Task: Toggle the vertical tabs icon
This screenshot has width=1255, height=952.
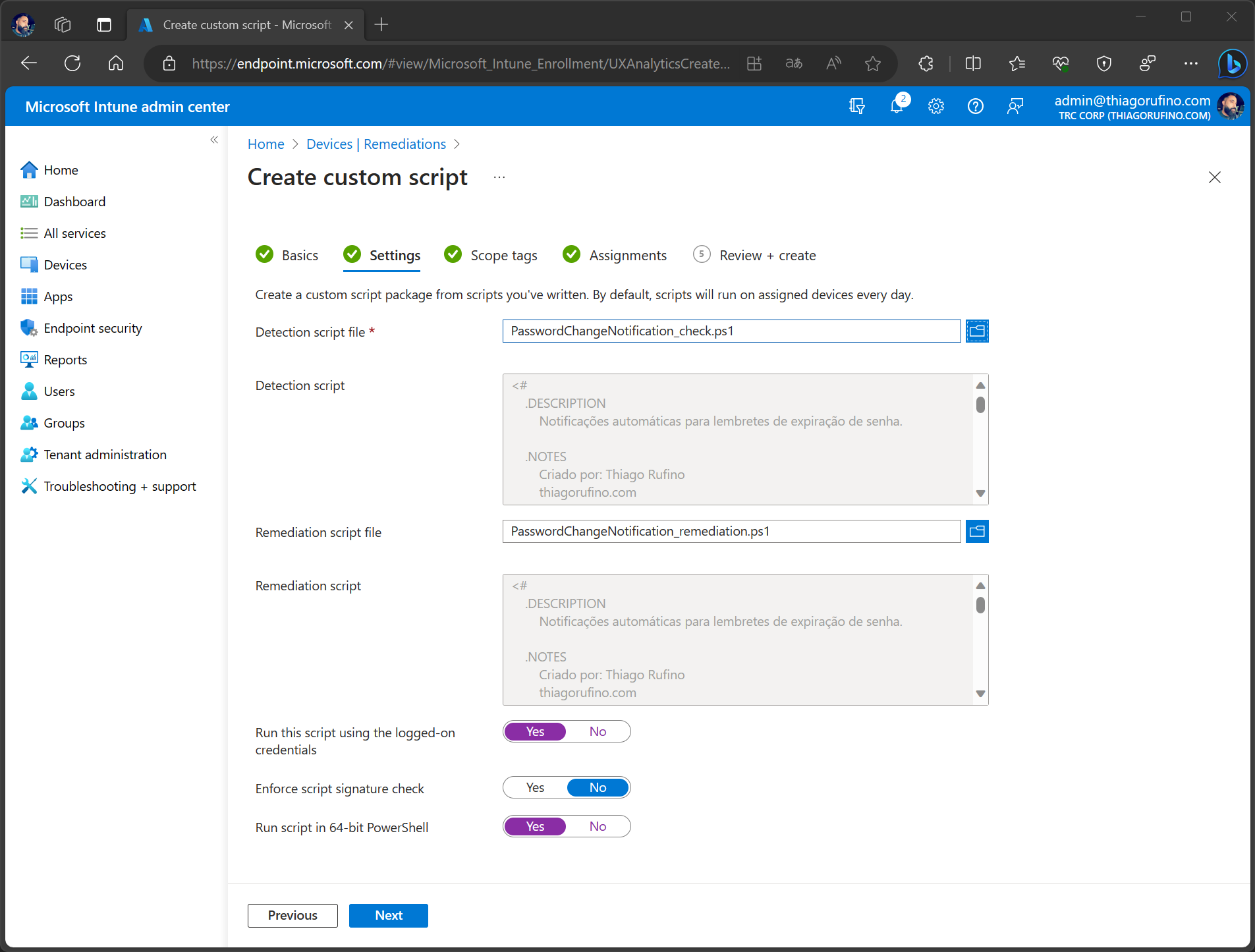Action: point(103,25)
